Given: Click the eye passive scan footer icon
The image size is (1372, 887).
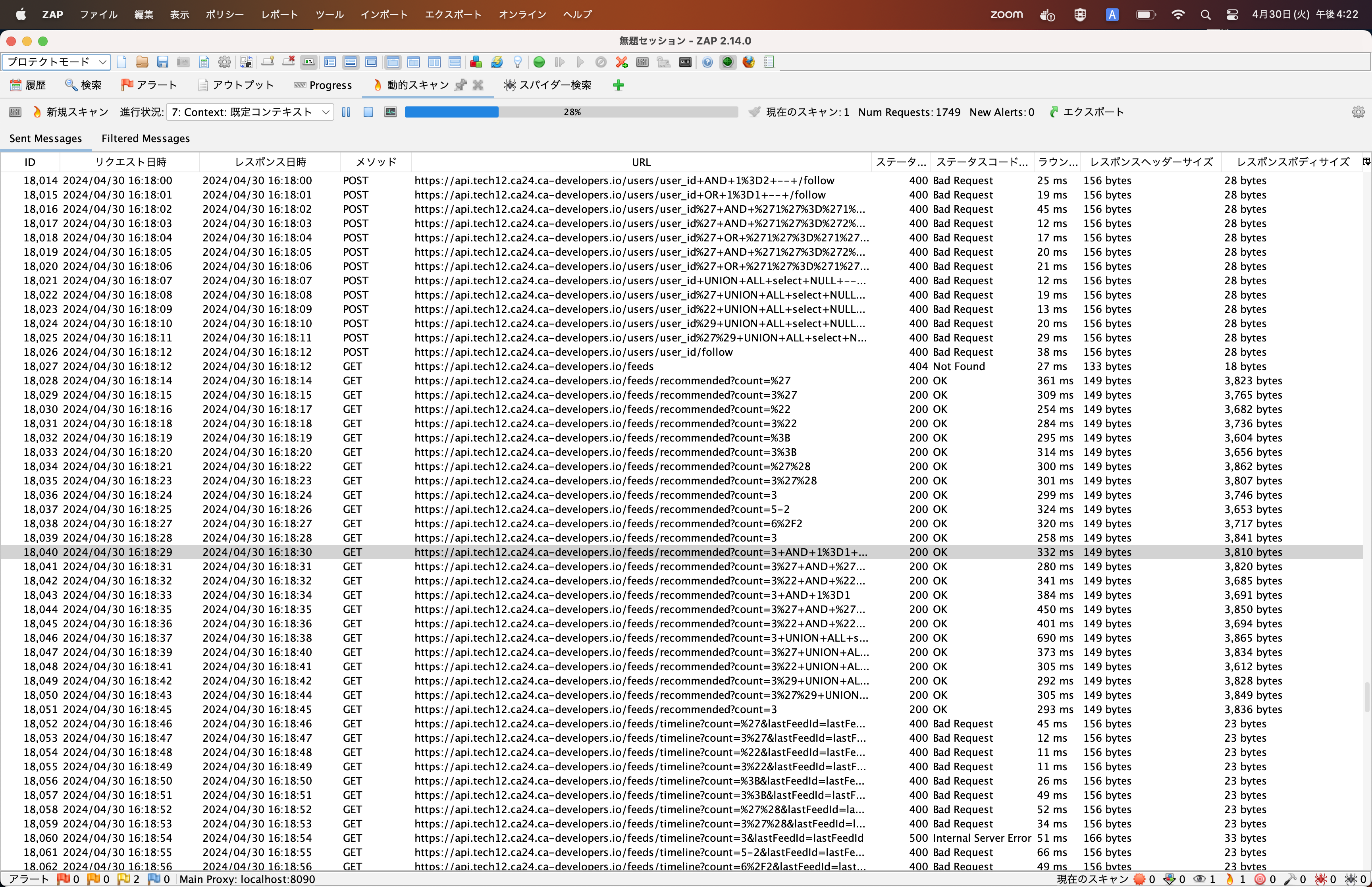Looking at the screenshot, I should tap(1199, 879).
